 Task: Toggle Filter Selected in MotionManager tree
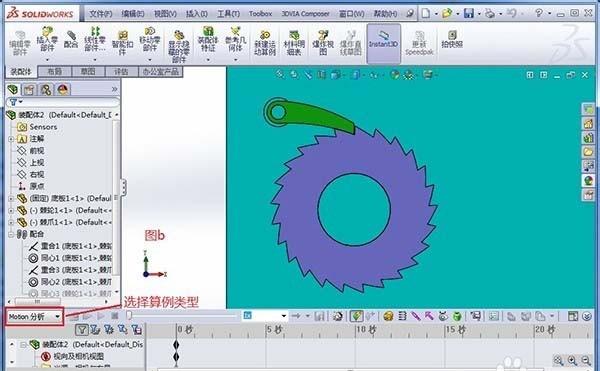tap(122, 329)
